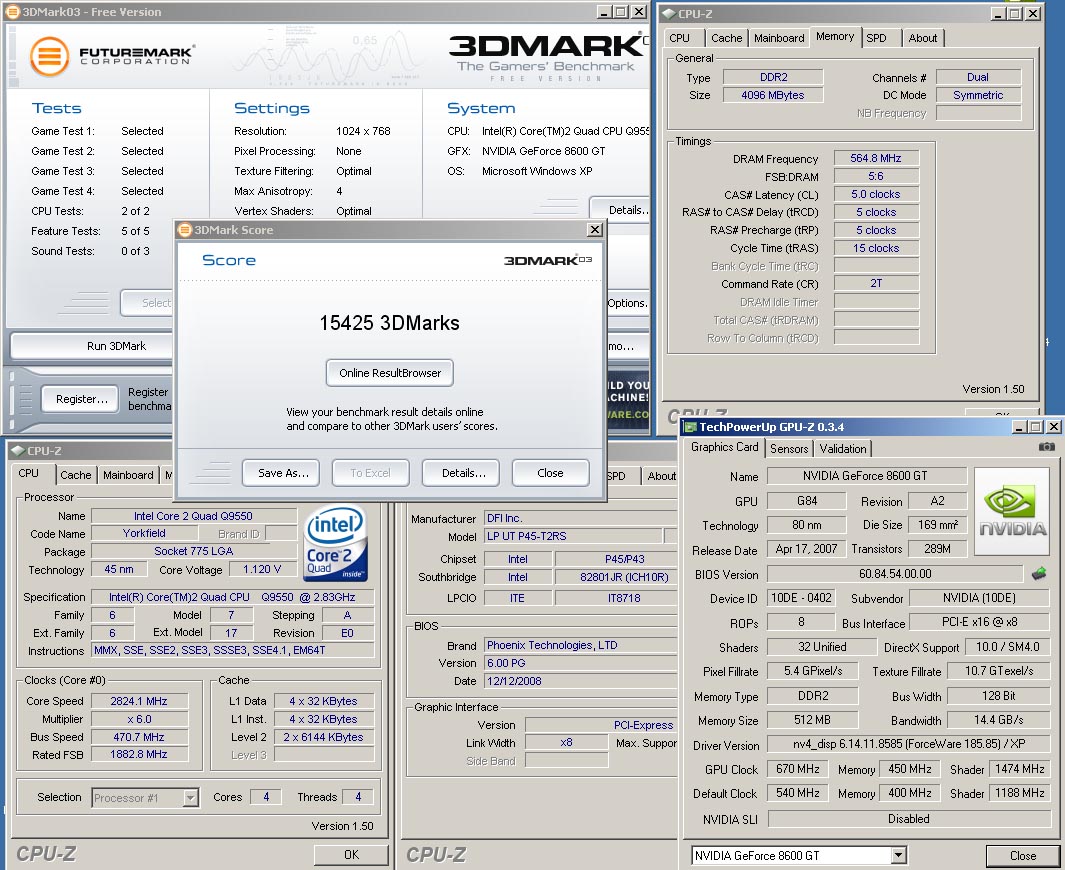Click the processor name Intel Core 2 Quad Q9550
The width and height of the screenshot is (1065, 870).
click(193, 516)
